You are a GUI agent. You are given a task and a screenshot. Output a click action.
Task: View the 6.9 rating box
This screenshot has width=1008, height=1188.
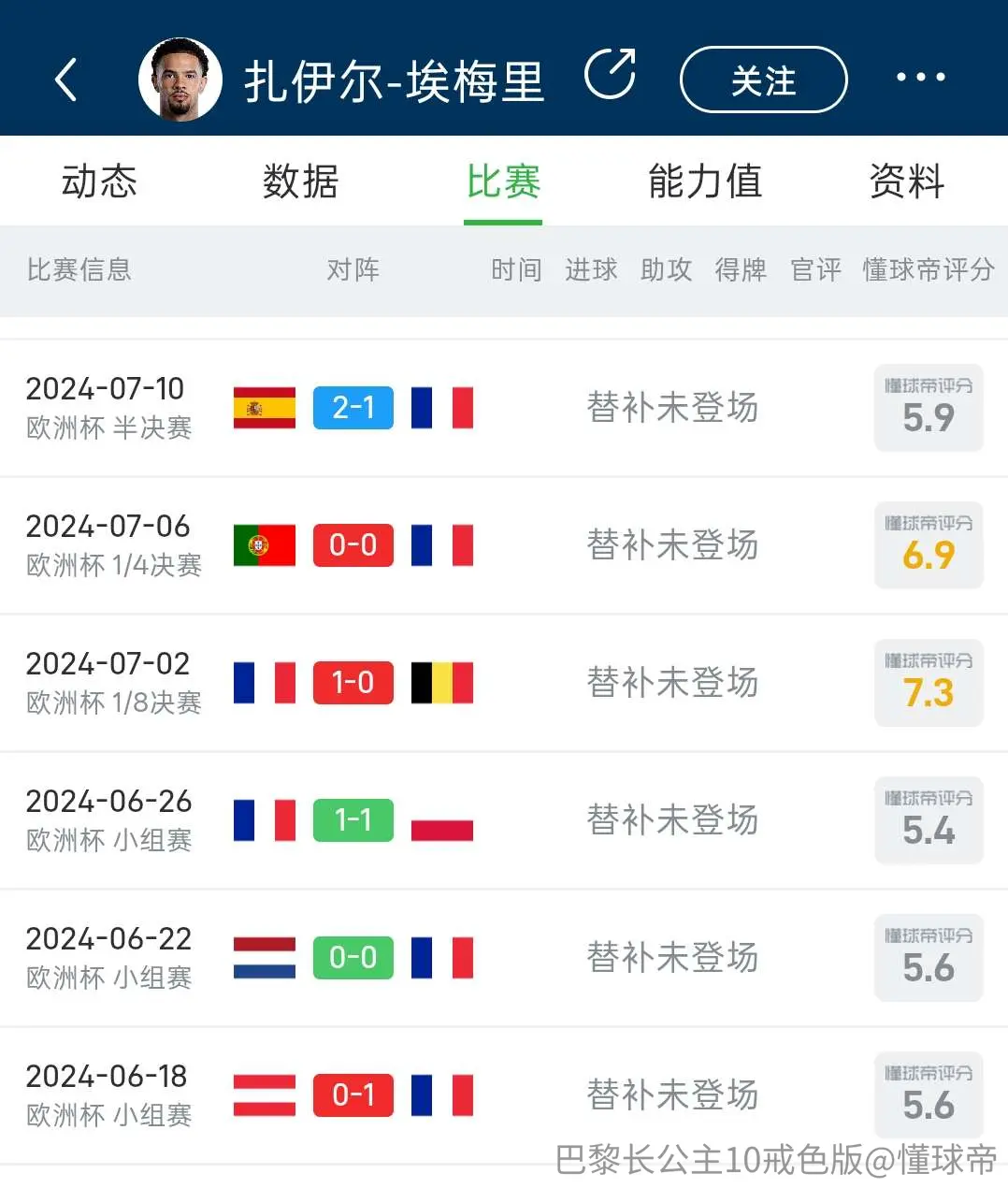coord(929,545)
